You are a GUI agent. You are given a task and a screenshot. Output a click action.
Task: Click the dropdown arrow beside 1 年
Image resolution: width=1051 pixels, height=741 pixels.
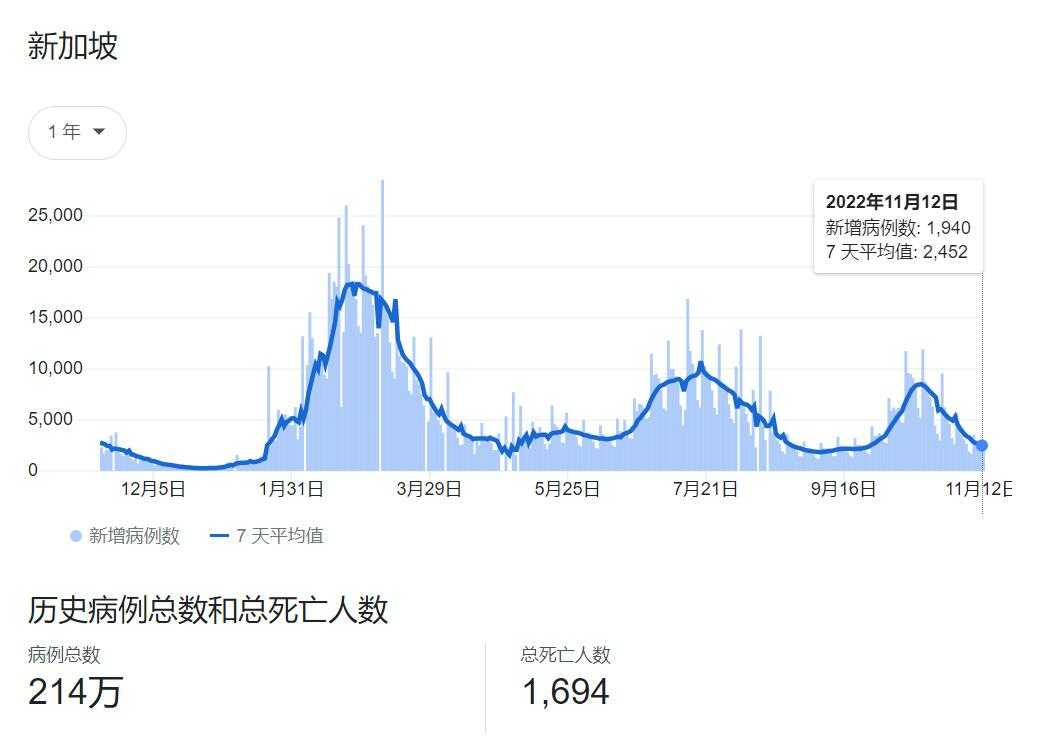(99, 132)
